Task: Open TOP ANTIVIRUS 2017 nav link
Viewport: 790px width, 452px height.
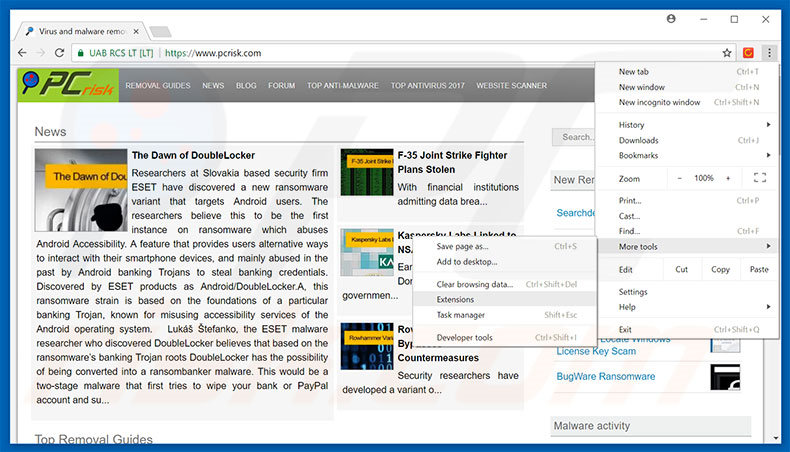Action: pos(427,86)
